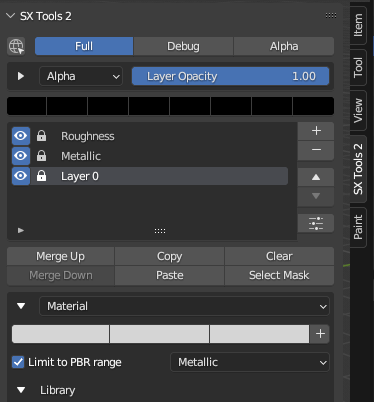Viewport: 374px width, 402px height.
Task: Toggle visibility of Layer 0
Action: (x=21, y=176)
